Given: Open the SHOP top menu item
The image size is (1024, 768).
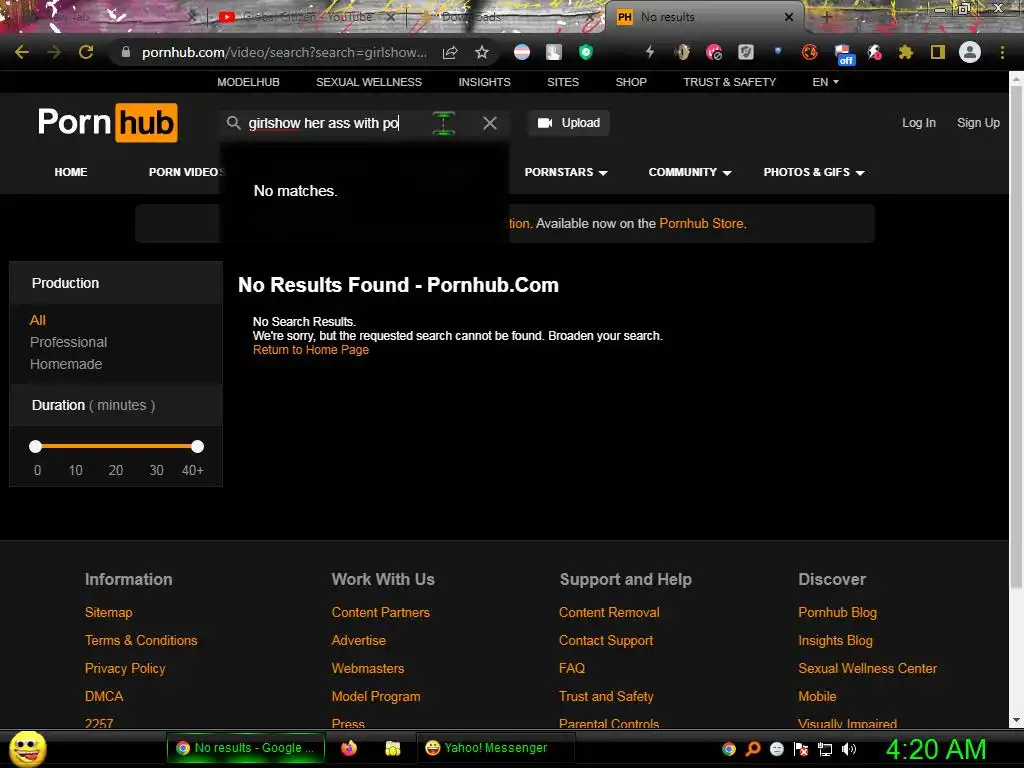Looking at the screenshot, I should coord(631,82).
